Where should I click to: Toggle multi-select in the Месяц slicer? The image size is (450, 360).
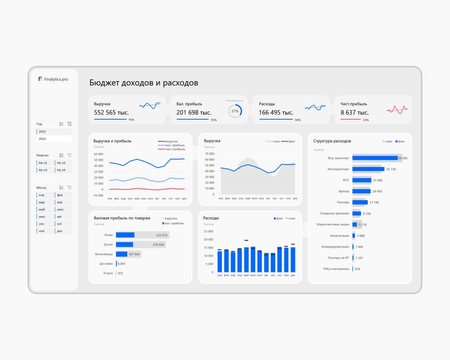click(x=61, y=188)
